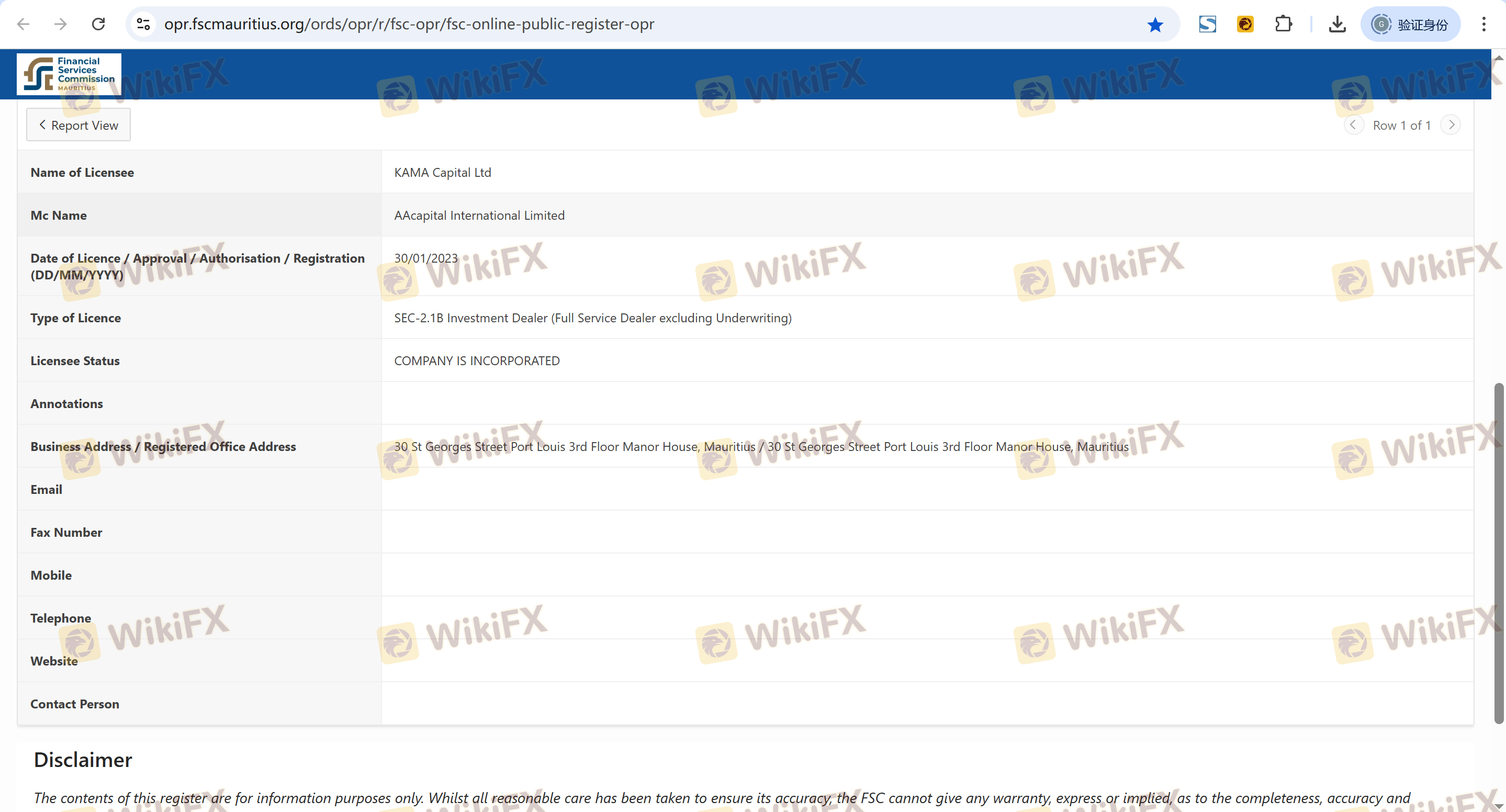Click the Type of Licence label
The height and width of the screenshot is (812, 1506).
pyautogui.click(x=75, y=318)
